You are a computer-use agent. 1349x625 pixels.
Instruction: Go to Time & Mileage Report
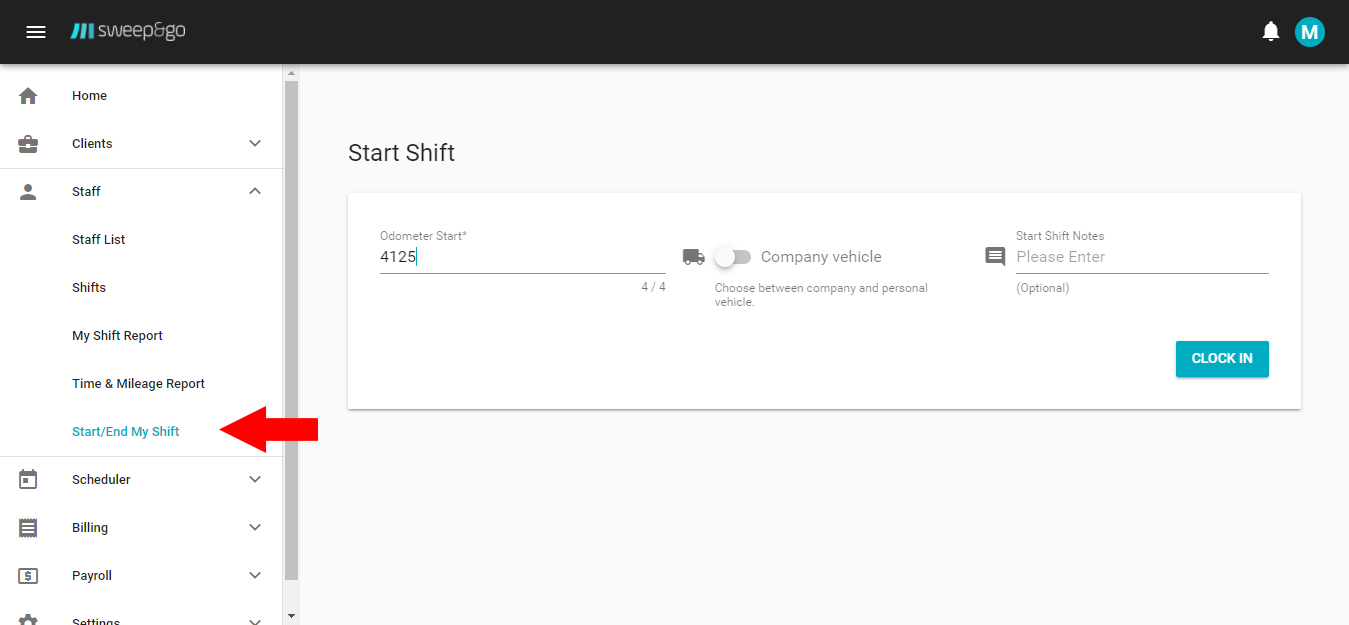[x=138, y=384]
